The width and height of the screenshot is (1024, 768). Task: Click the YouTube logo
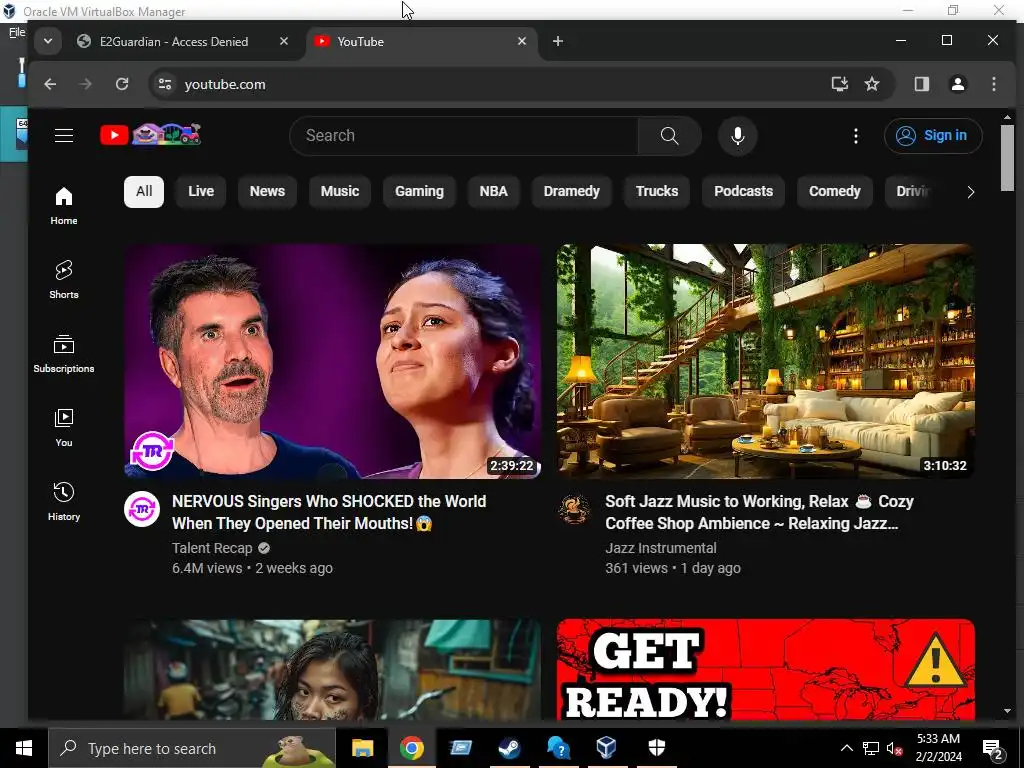point(151,135)
